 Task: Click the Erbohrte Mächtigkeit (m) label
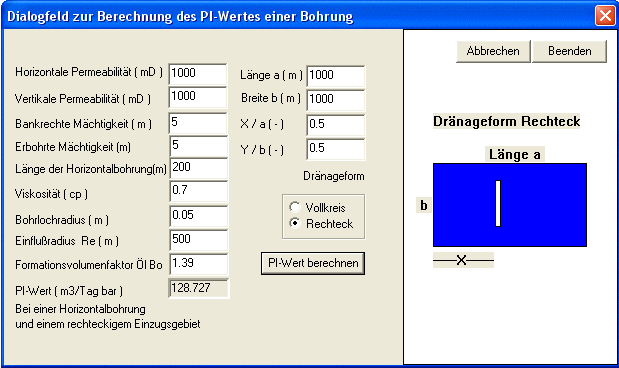point(73,147)
